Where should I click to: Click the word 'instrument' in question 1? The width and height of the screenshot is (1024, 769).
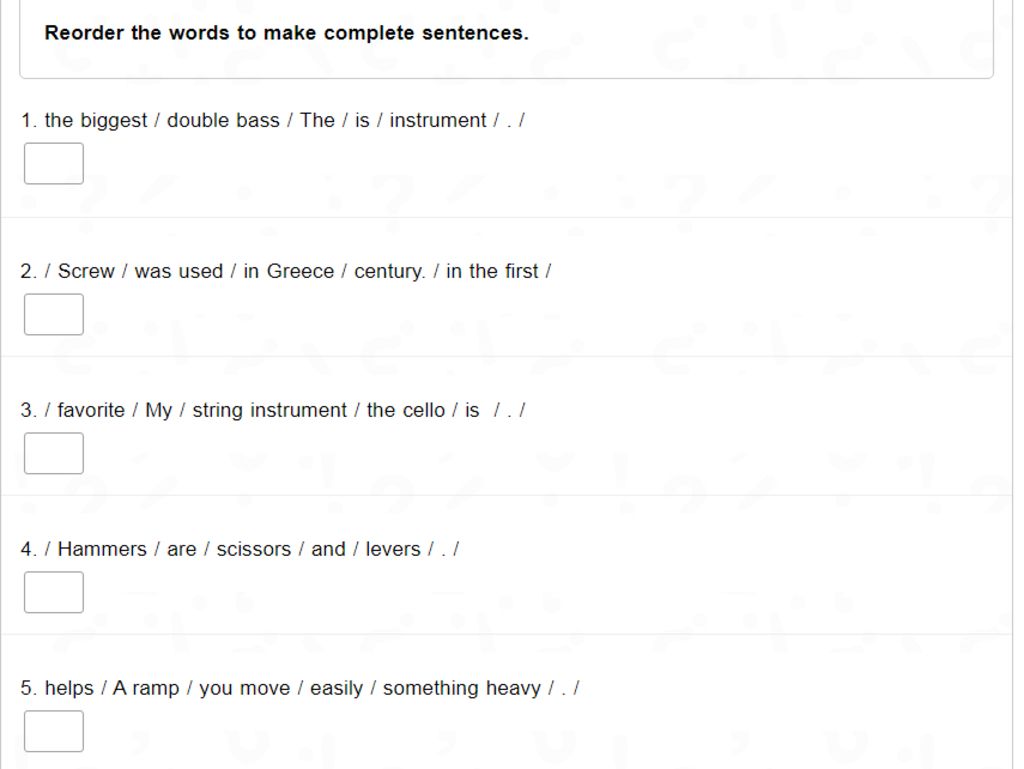pyautogui.click(x=438, y=120)
